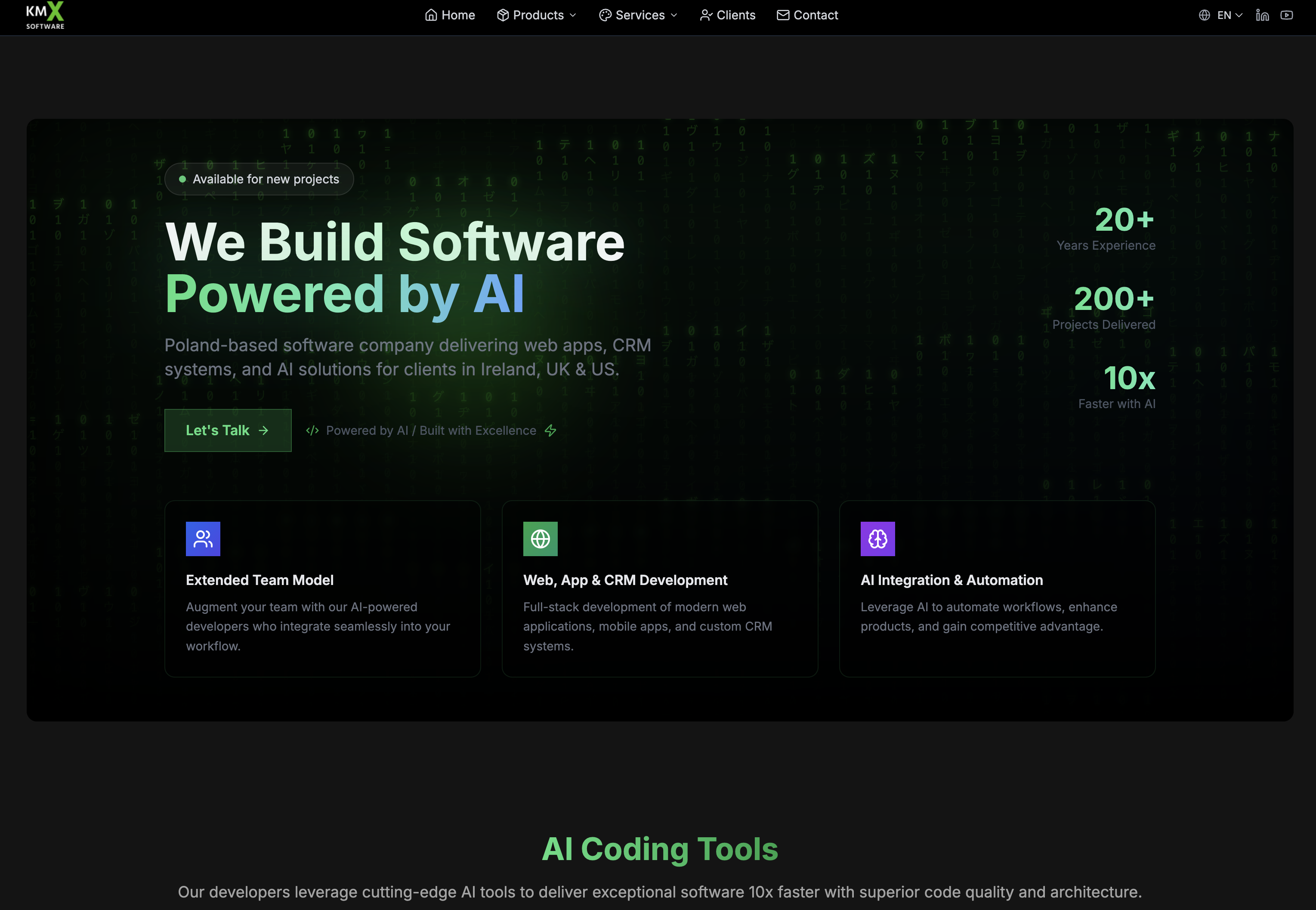Open the Products menu
This screenshot has width=1316, height=910.
537,15
